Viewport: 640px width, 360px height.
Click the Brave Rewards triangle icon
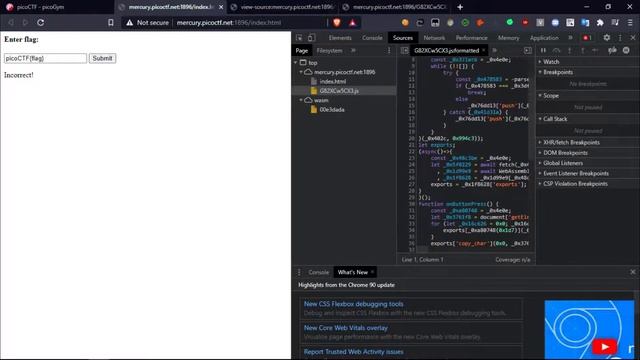tap(352, 22)
